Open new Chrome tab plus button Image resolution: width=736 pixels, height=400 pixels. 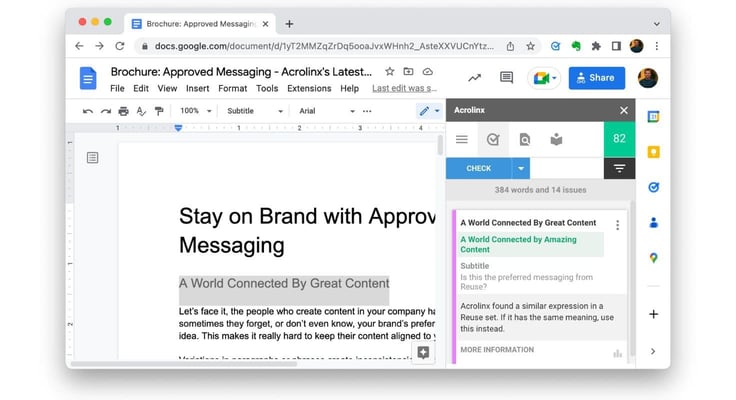click(289, 24)
